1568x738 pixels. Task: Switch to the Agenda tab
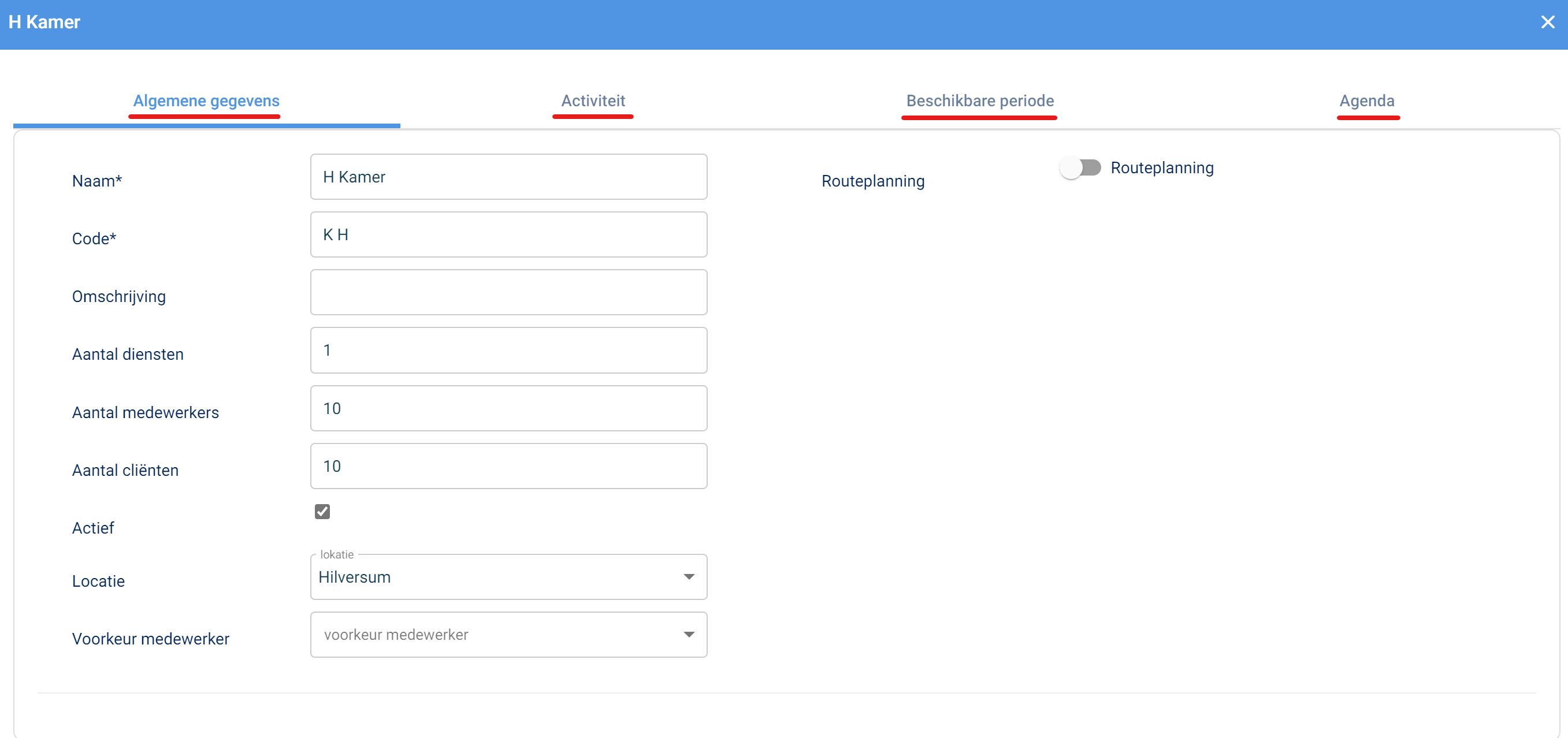[x=1366, y=101]
